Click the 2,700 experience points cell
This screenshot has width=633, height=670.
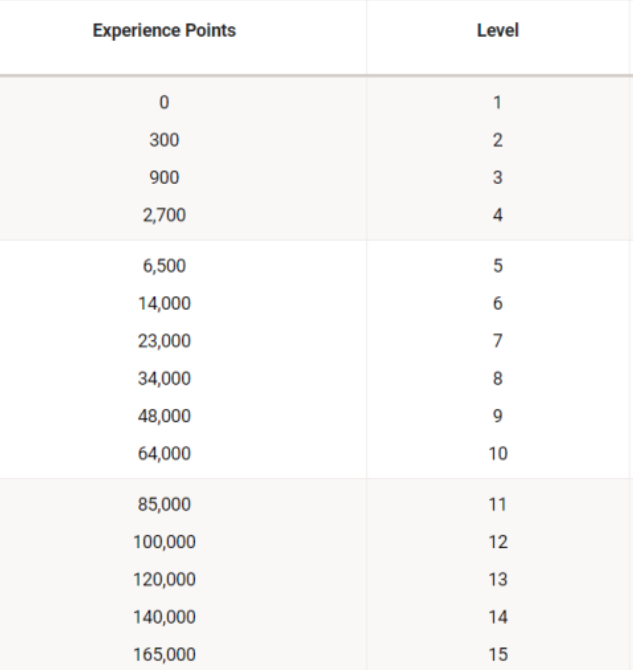164,215
